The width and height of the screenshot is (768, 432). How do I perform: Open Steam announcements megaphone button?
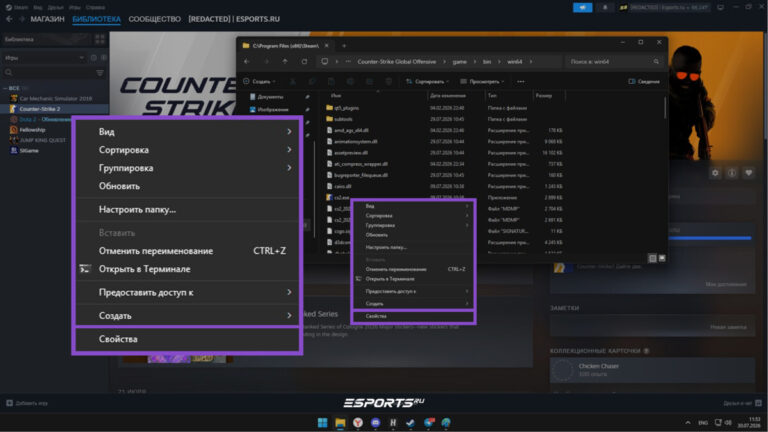(x=582, y=7)
